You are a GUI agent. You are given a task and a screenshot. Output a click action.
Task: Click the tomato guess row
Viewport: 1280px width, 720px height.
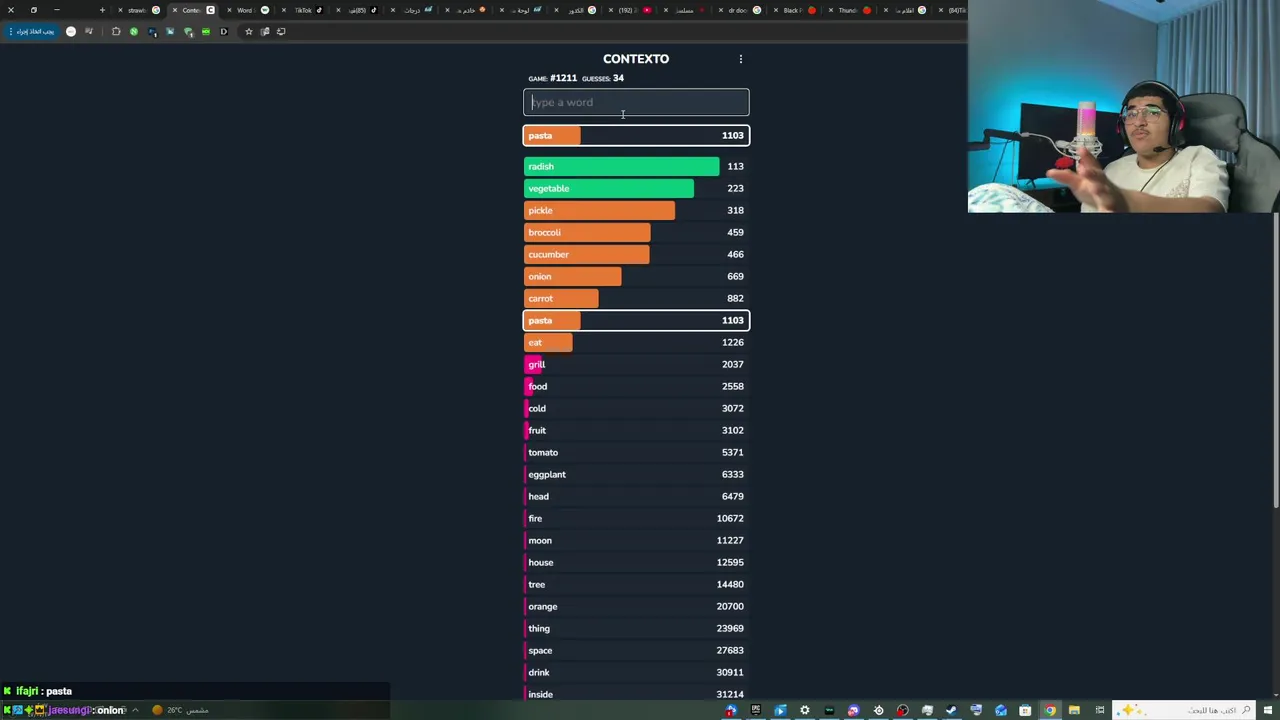click(636, 452)
